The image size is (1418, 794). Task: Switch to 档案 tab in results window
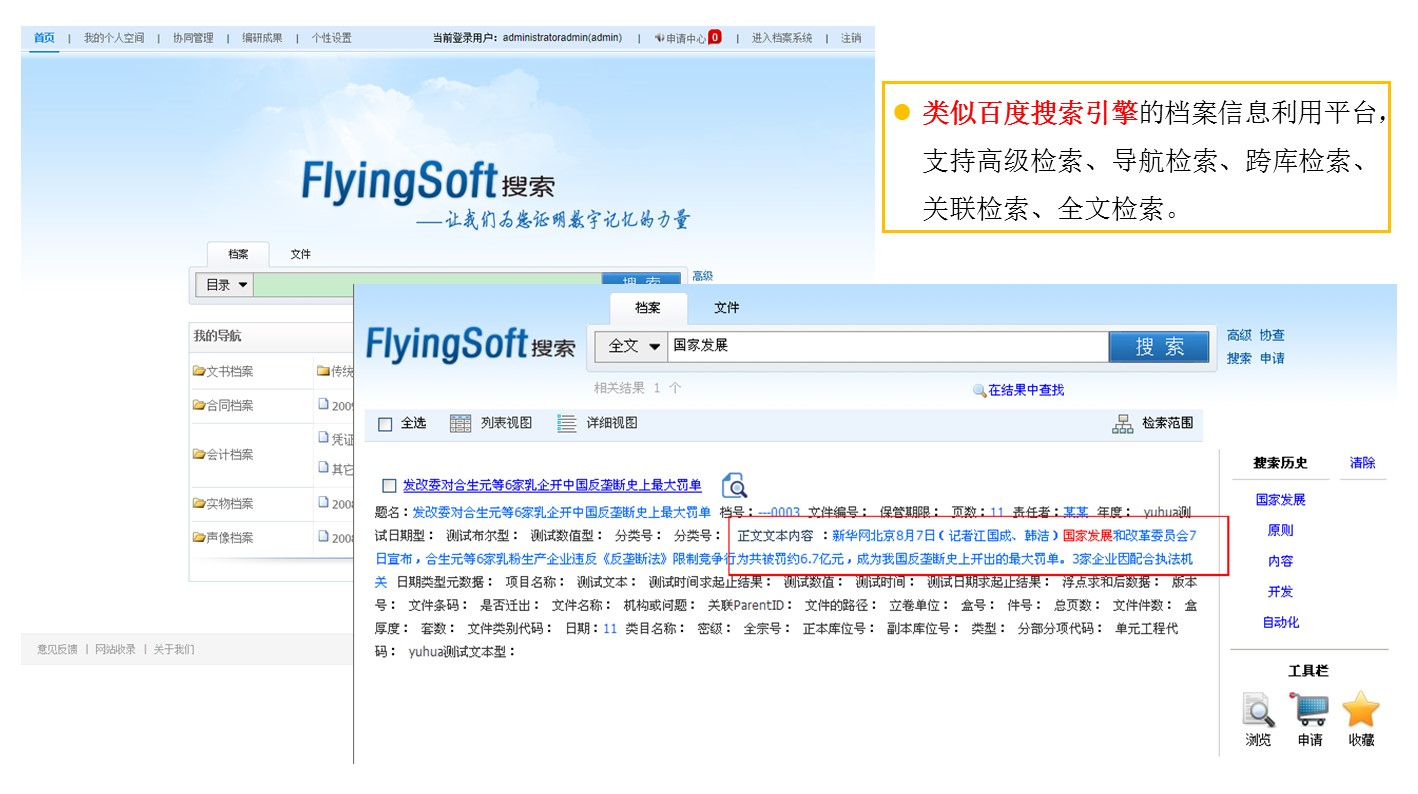click(648, 307)
